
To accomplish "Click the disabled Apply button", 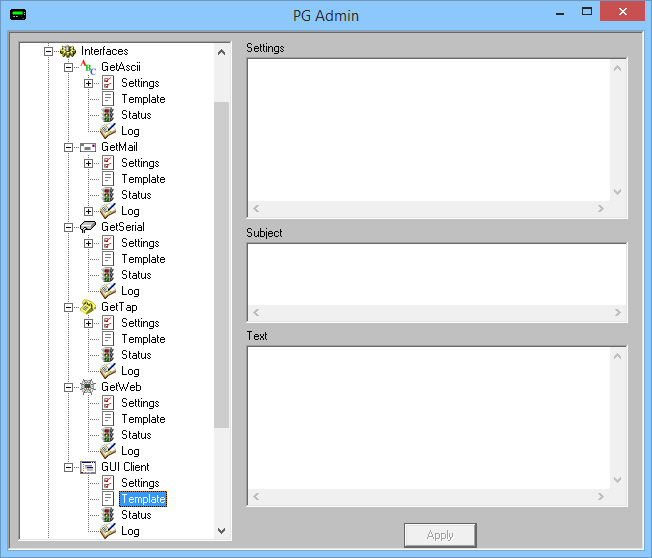I will tap(440, 535).
